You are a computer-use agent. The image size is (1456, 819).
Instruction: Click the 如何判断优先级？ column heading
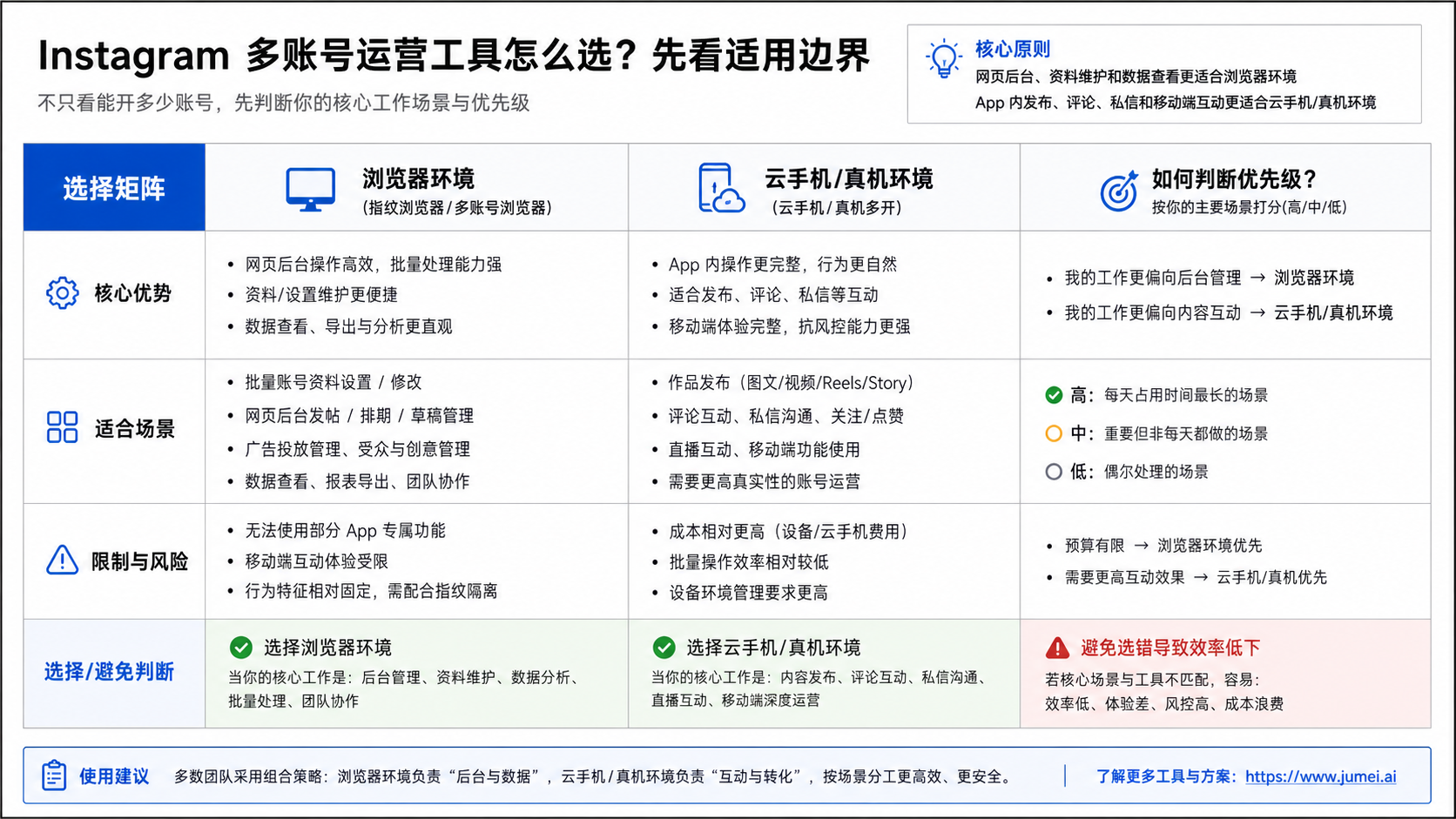point(1234,179)
